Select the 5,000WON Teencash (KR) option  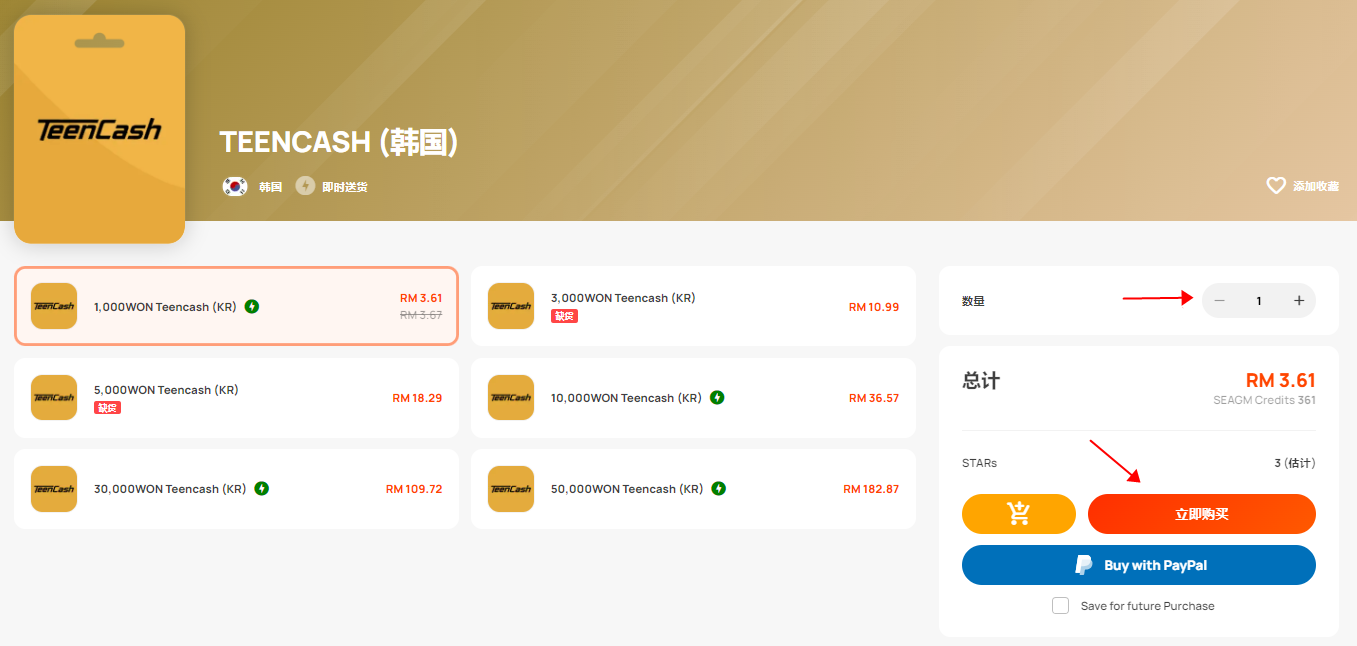pos(236,398)
